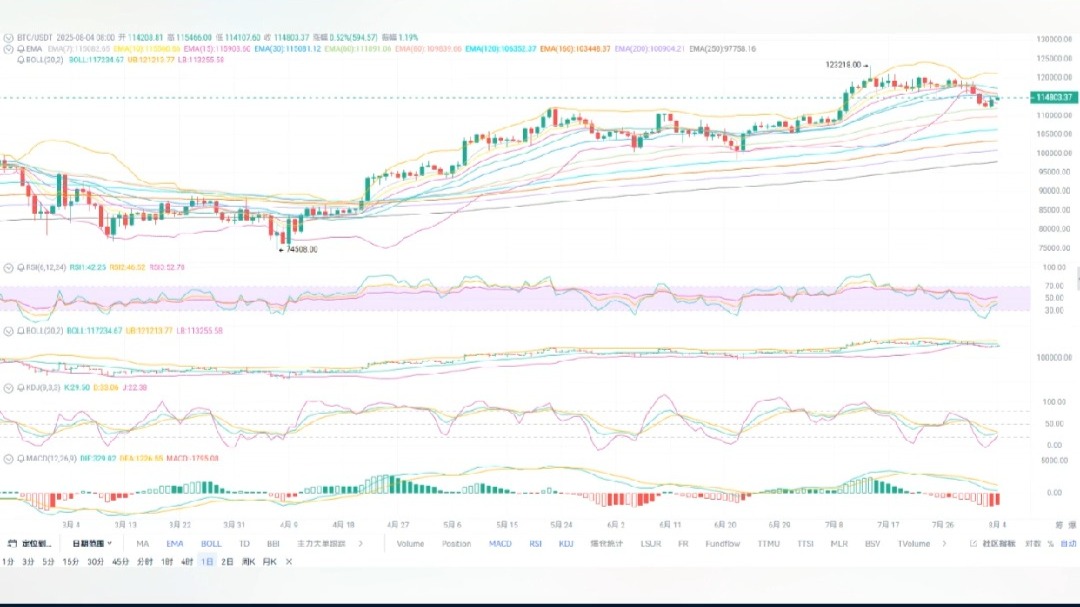Click the logarithmic (对数) scale button
The image size is (1080, 607).
pos(1033,544)
